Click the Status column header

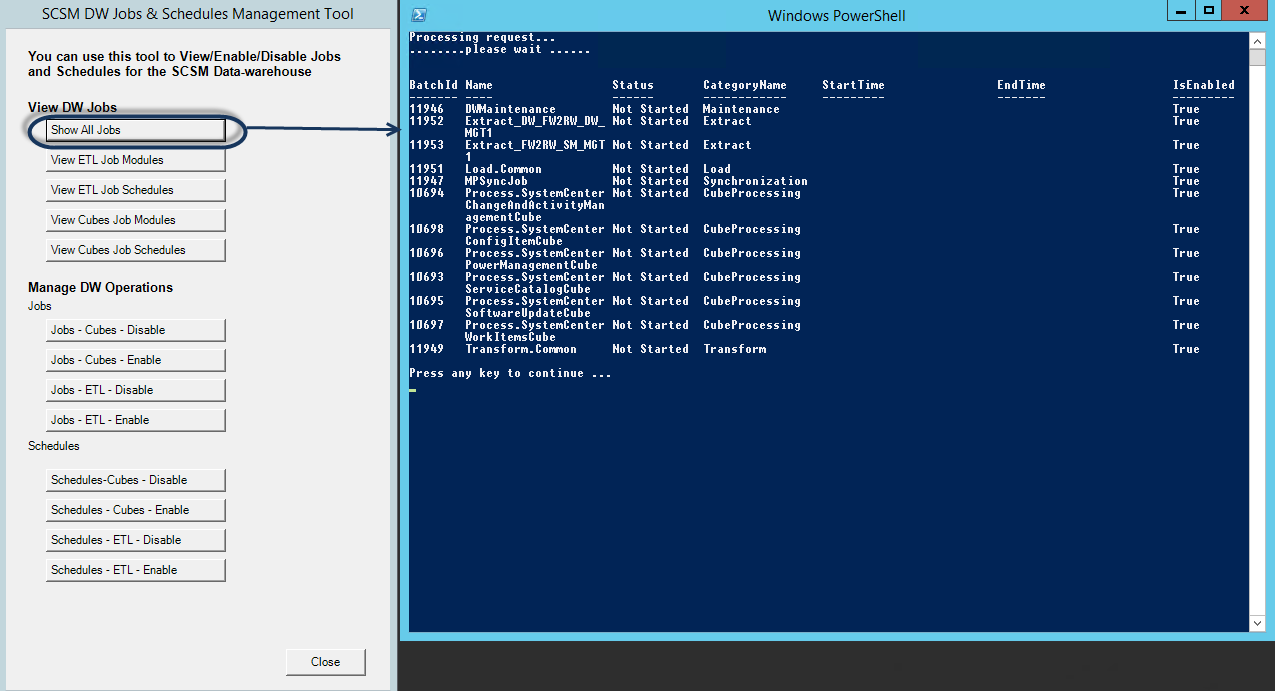click(633, 85)
